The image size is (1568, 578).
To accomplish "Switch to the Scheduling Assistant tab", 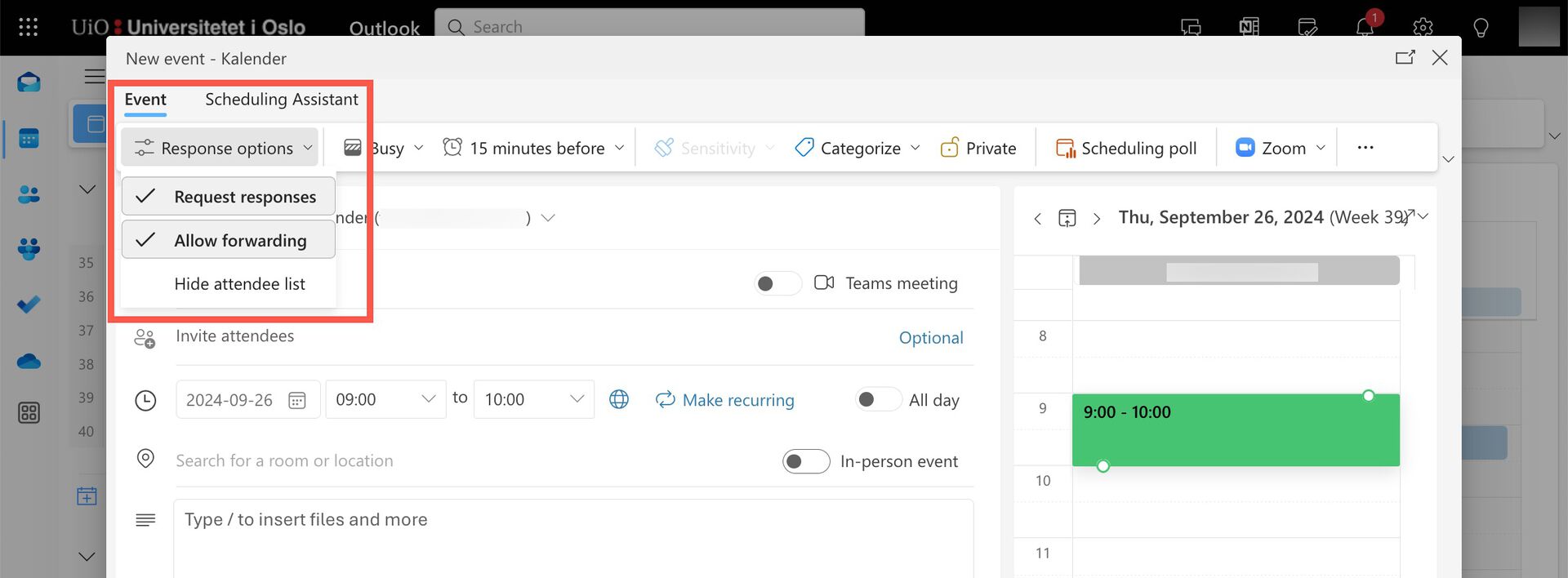I will point(282,100).
